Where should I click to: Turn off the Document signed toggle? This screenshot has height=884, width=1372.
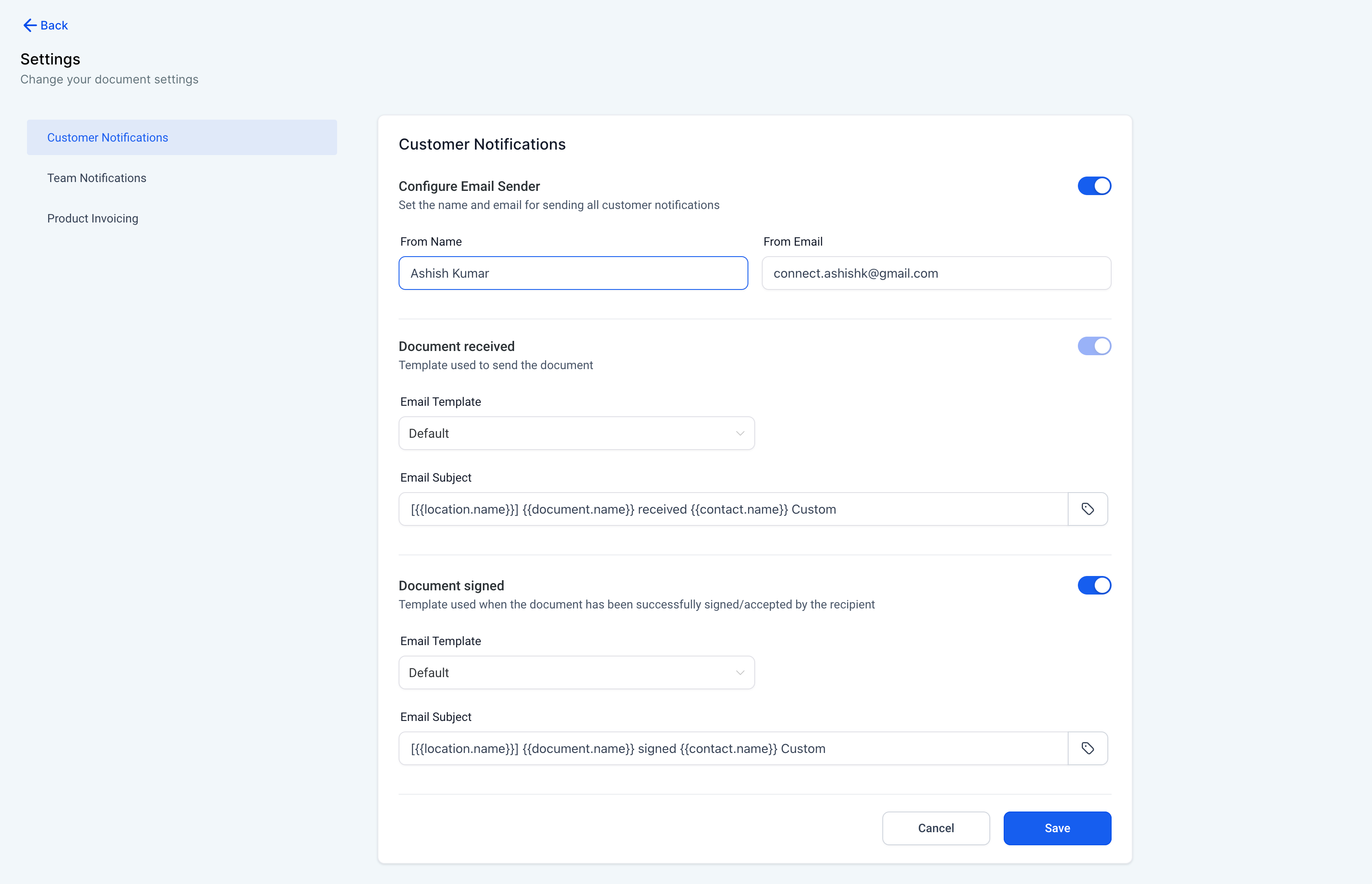tap(1093, 586)
